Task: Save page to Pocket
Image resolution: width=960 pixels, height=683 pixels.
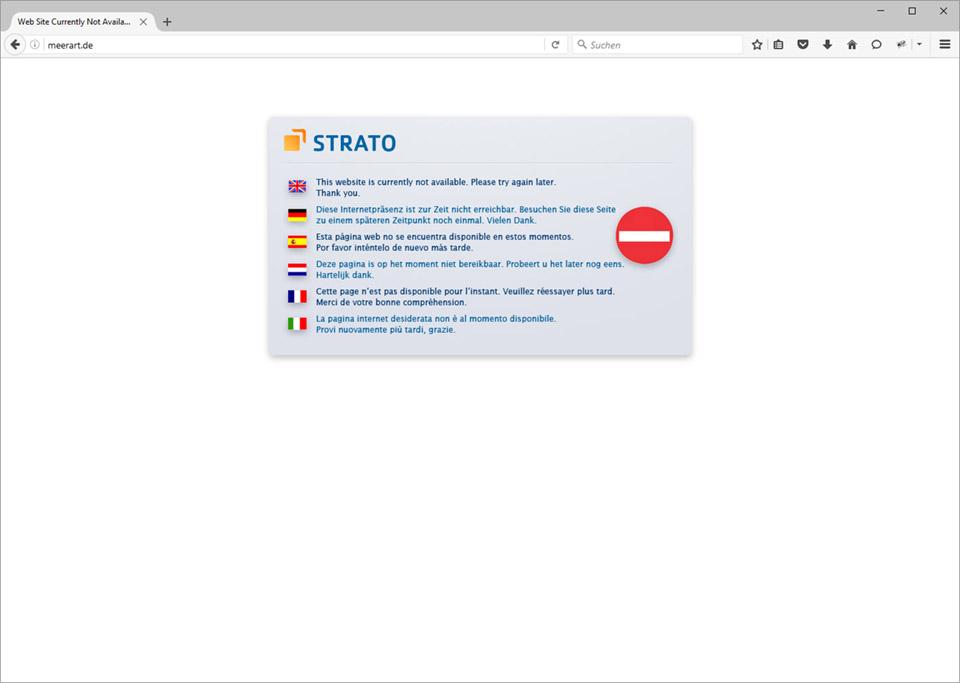Action: point(803,45)
